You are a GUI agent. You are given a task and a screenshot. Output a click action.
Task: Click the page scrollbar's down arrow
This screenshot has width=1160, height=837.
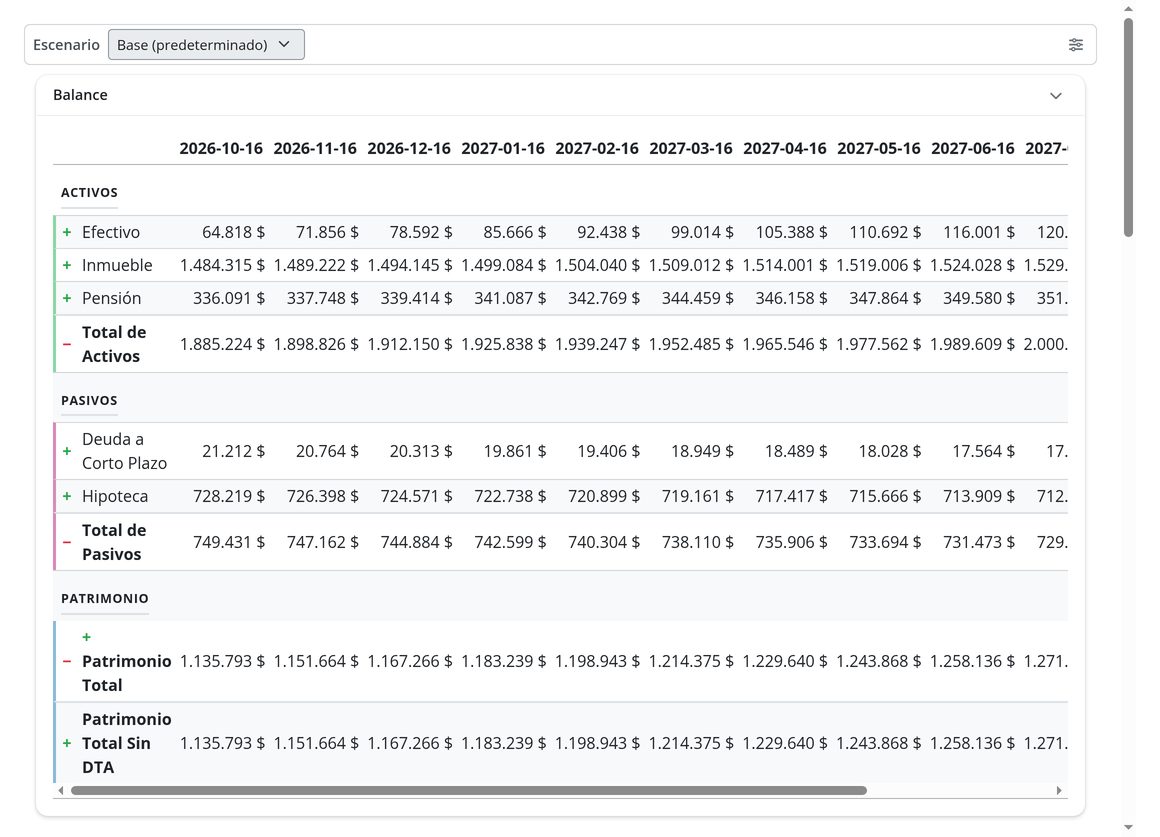click(1128, 827)
